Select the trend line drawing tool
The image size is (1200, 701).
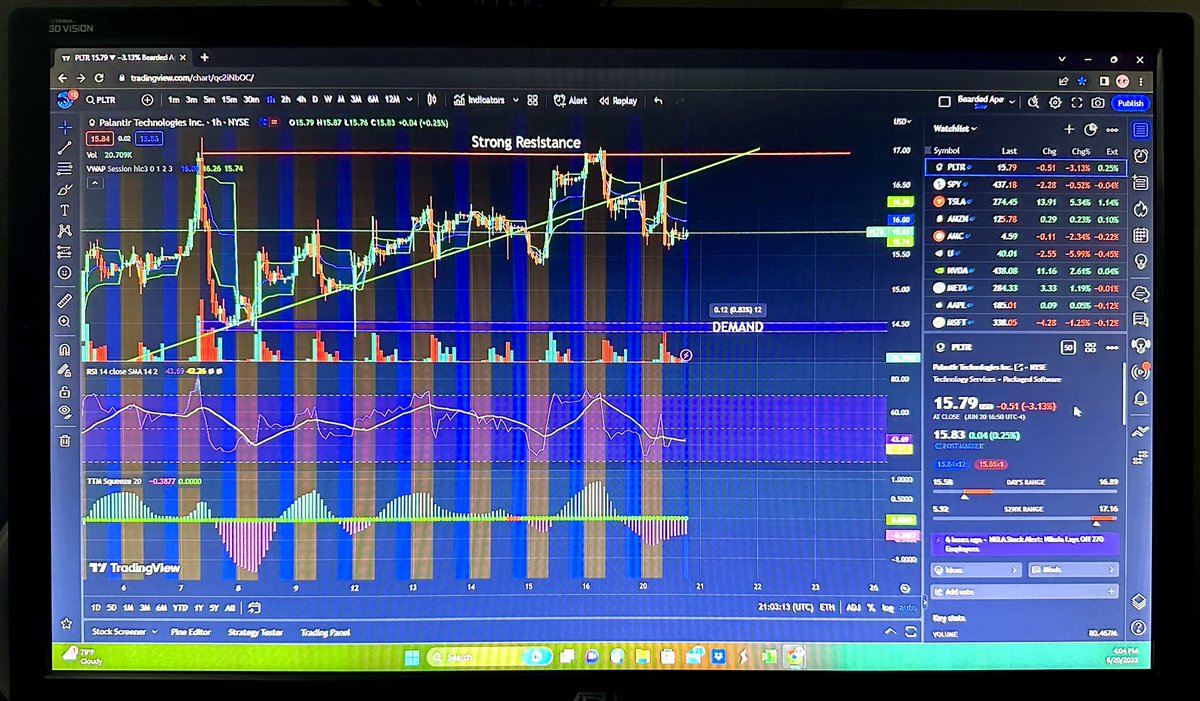click(65, 147)
